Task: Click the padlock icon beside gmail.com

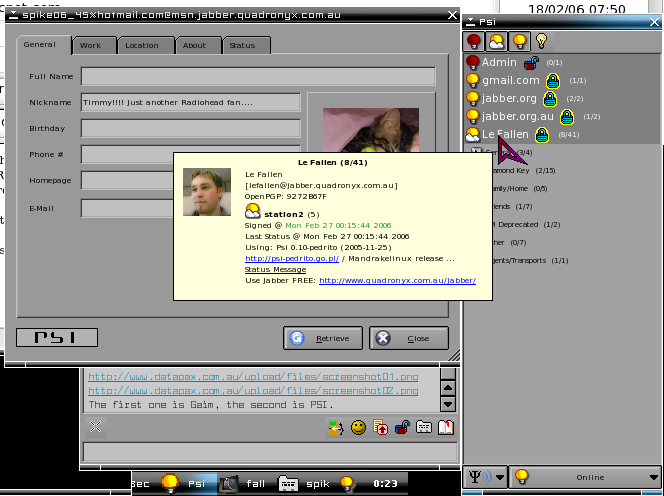Action: pos(550,81)
